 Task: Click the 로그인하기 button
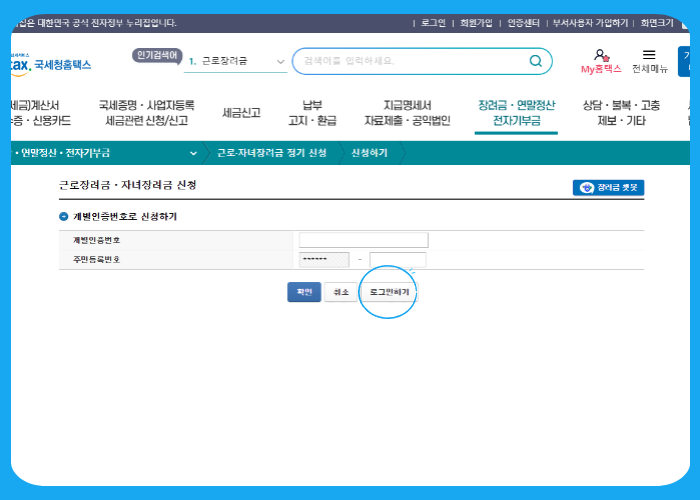coord(389,292)
